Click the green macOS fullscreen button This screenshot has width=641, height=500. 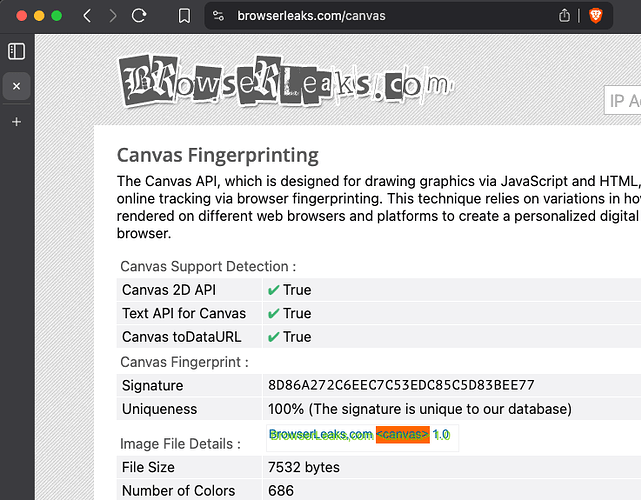[x=57, y=16]
